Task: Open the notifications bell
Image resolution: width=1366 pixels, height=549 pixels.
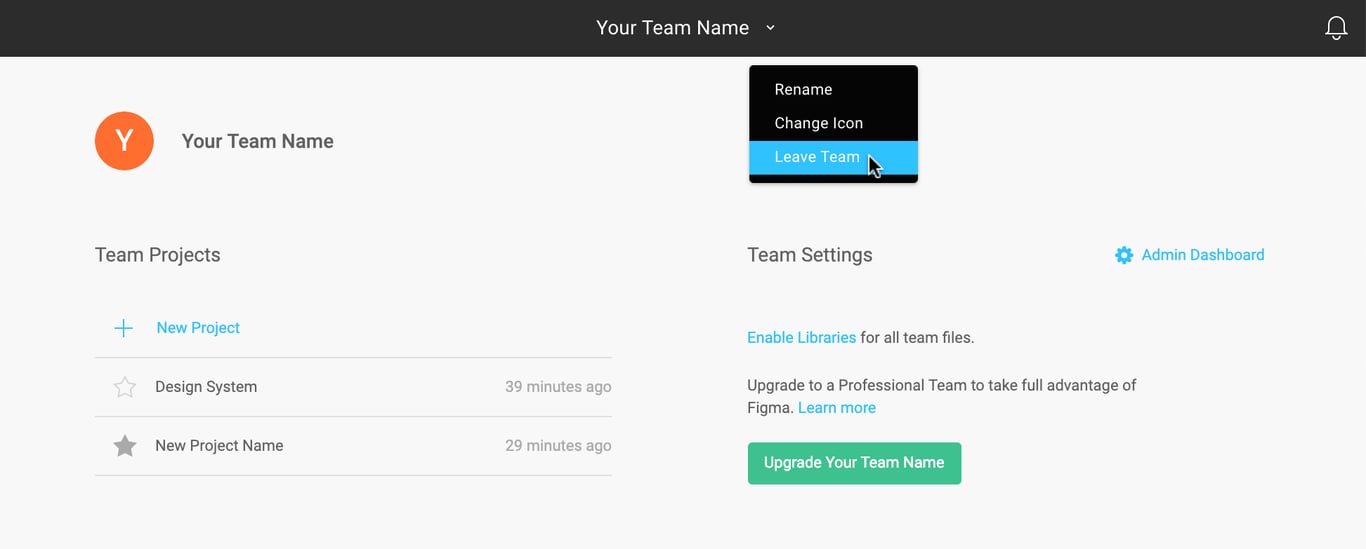Action: point(1336,28)
